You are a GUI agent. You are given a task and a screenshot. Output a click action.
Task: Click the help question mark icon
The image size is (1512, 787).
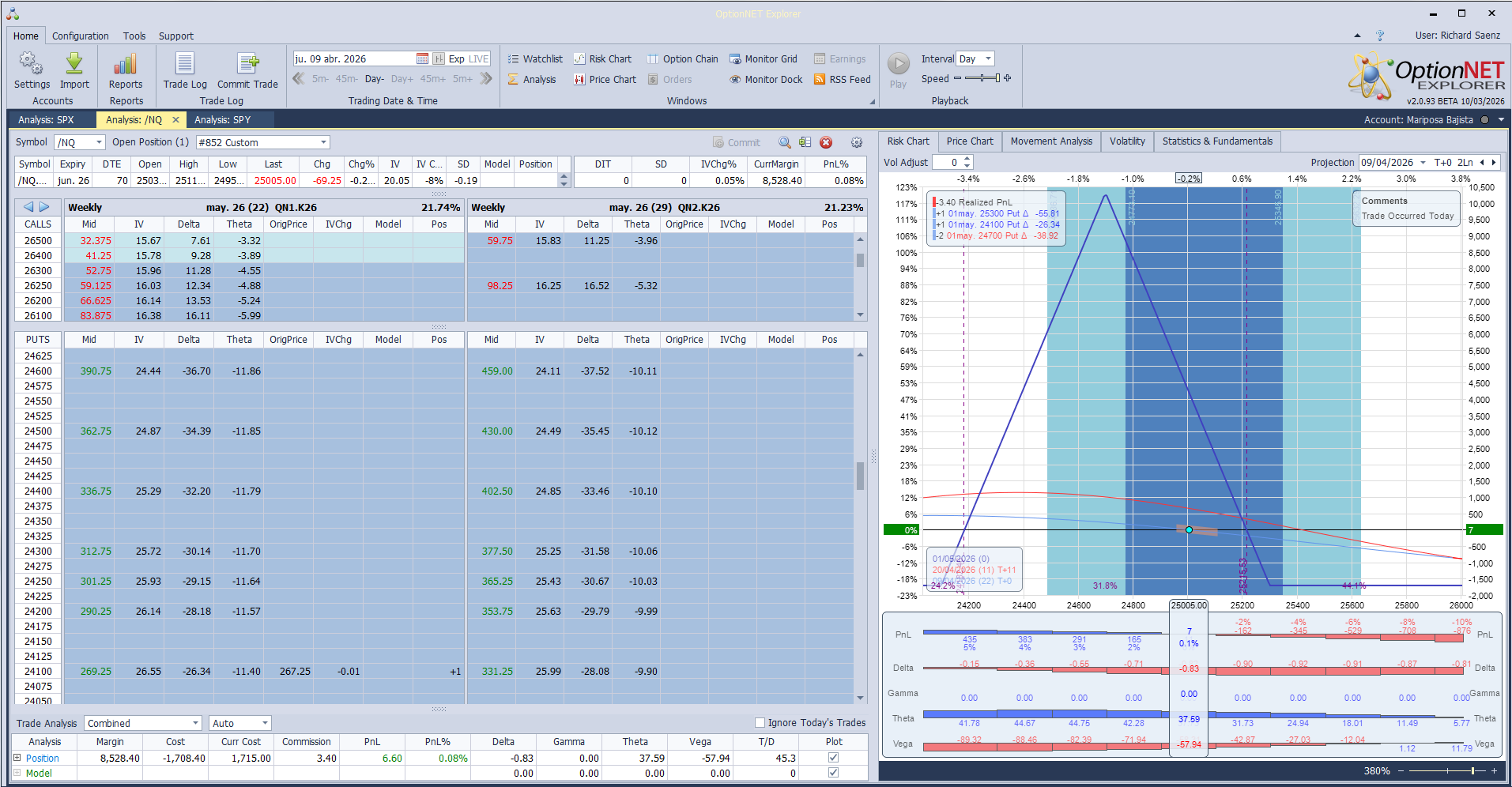point(1380,36)
